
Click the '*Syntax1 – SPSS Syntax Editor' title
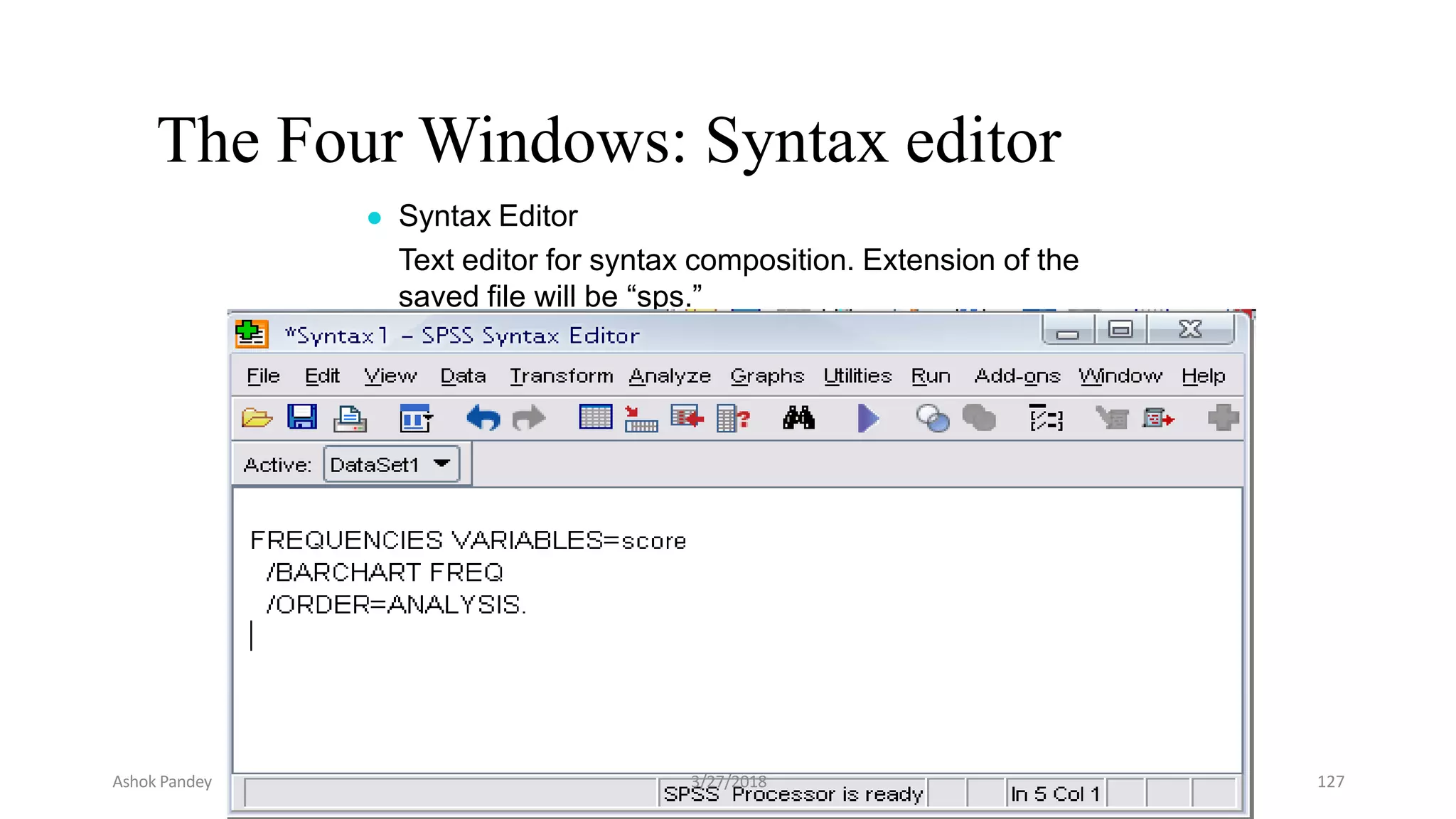(462, 336)
